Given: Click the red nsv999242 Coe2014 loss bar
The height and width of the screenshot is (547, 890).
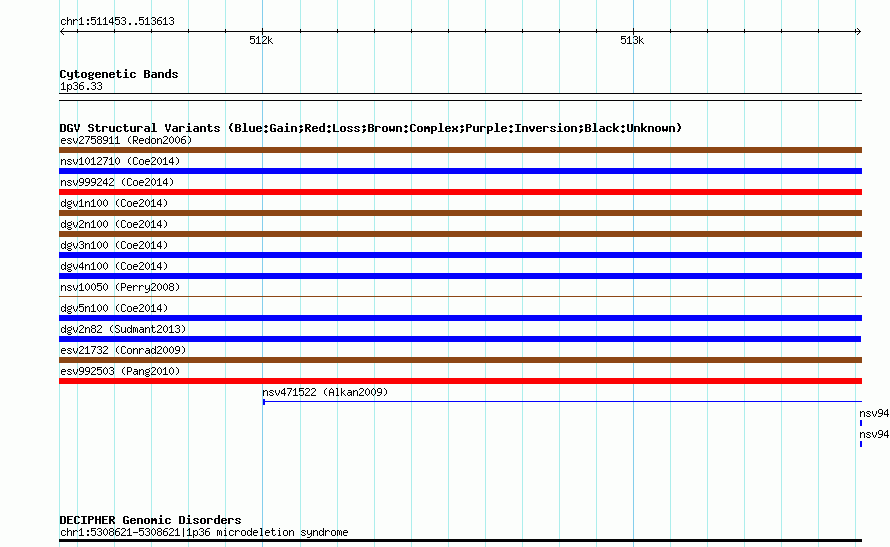Looking at the screenshot, I should 460,192.
